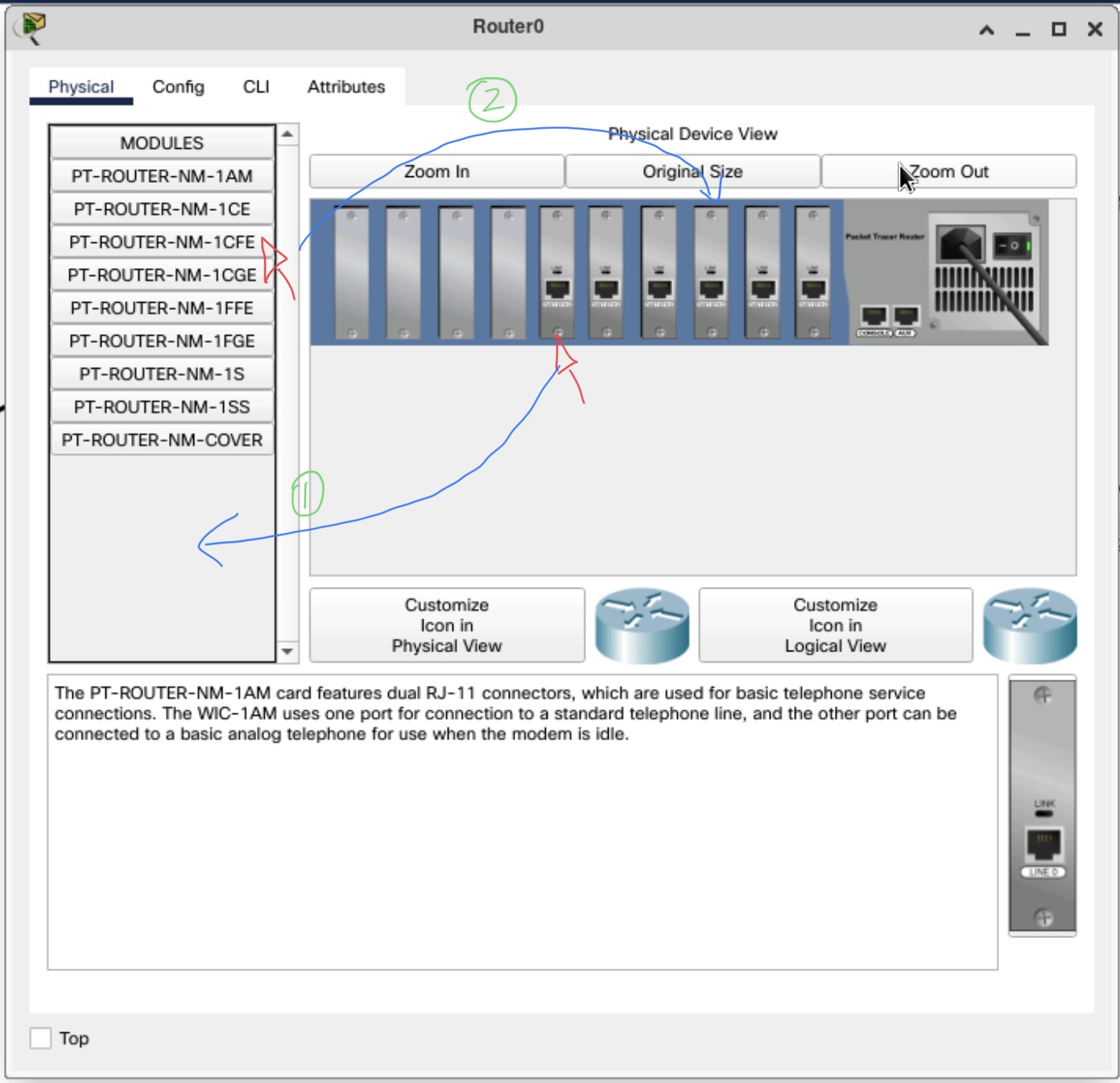Open the CLI tab

coord(256,87)
